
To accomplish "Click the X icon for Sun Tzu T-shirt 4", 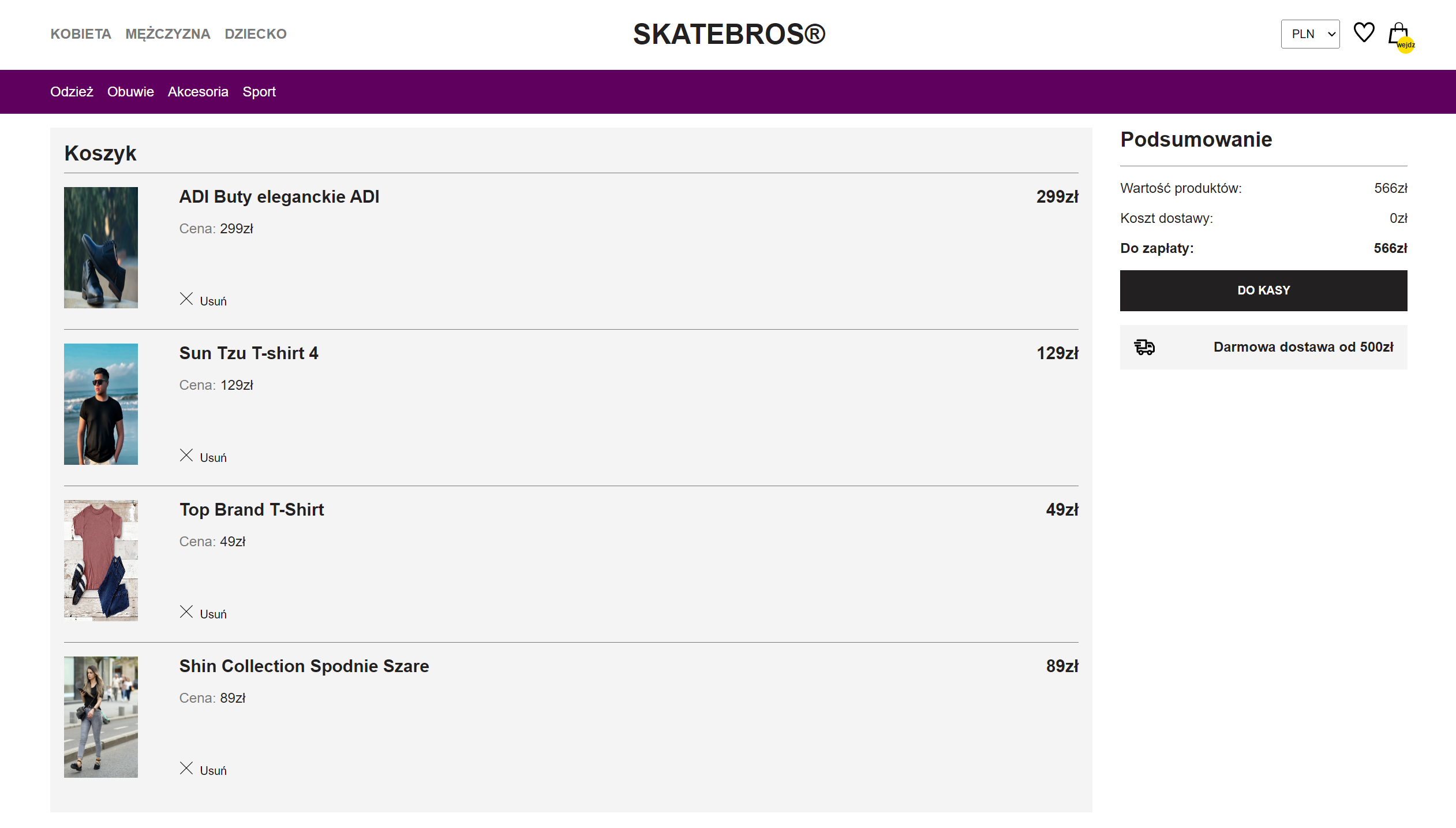I will (186, 456).
